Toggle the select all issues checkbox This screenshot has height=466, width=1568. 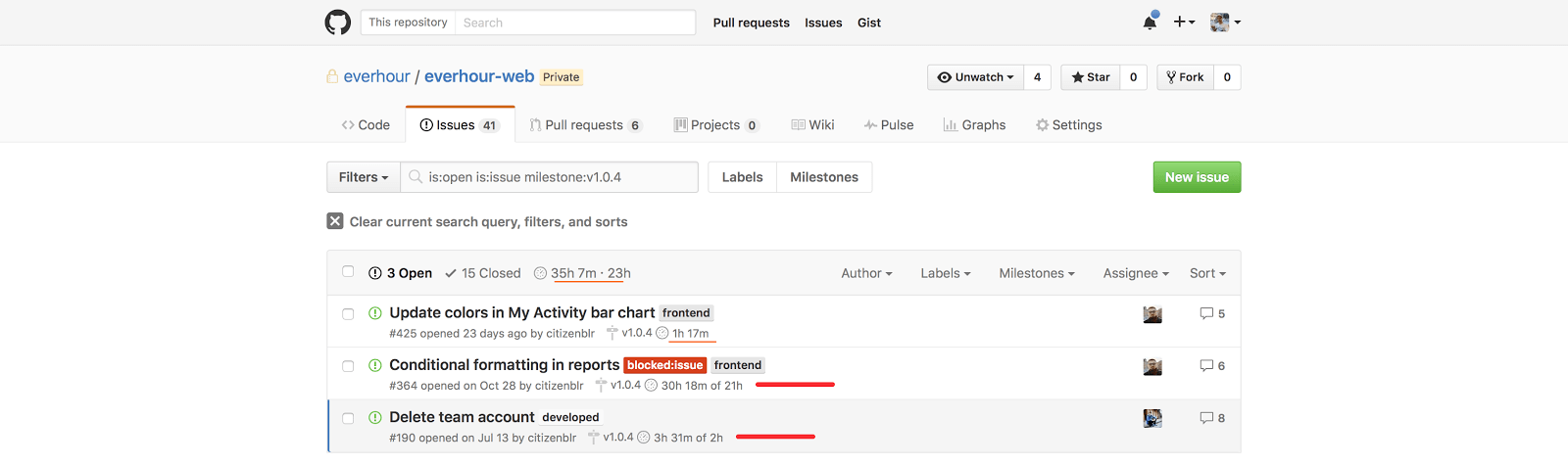(348, 272)
